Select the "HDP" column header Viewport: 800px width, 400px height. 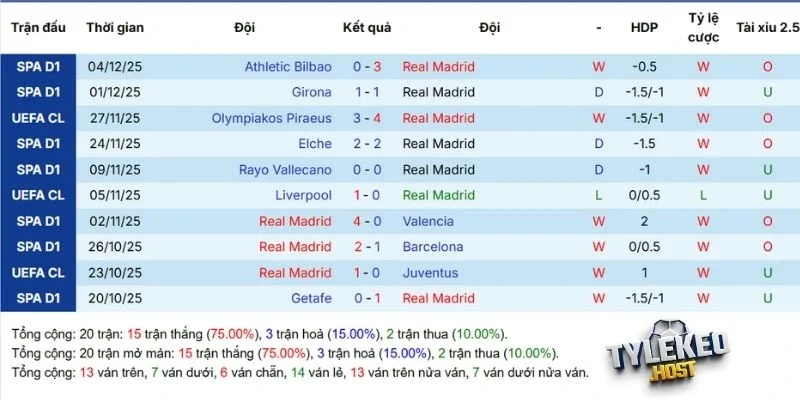coord(644,27)
